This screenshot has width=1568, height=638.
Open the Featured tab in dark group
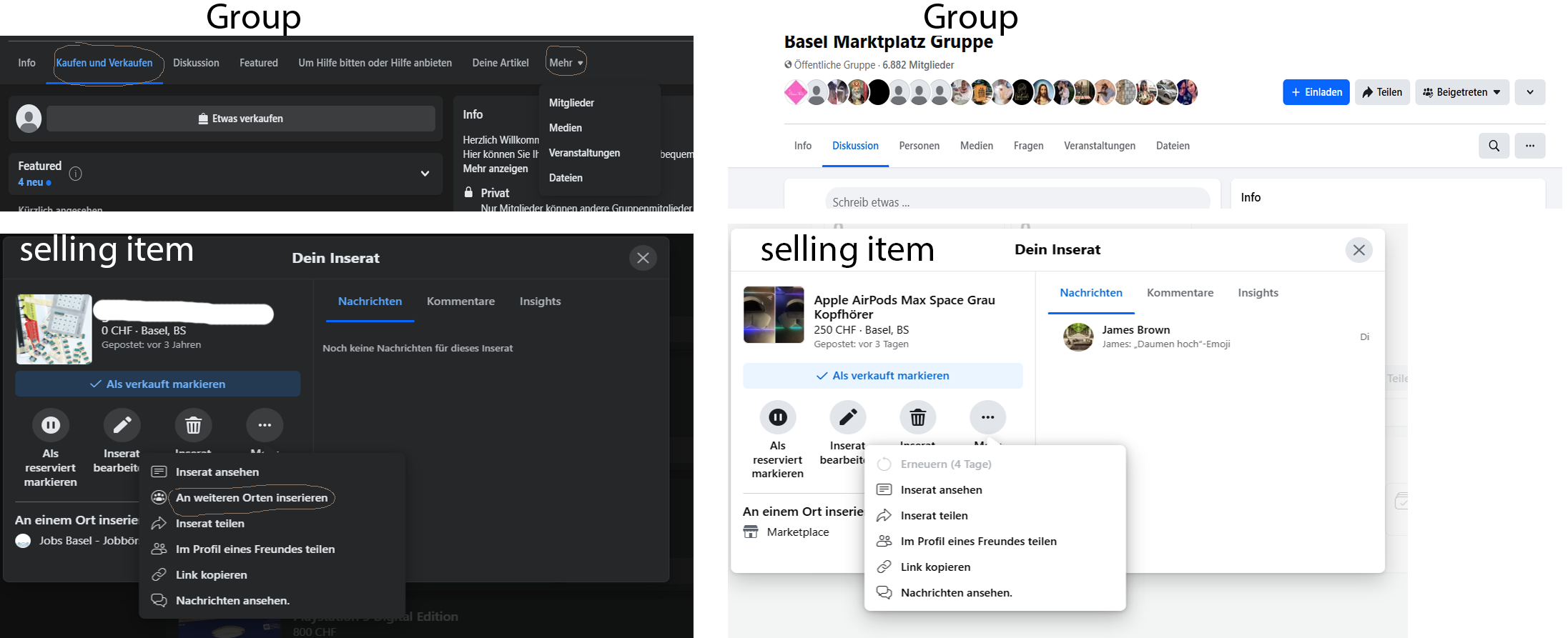(x=259, y=63)
